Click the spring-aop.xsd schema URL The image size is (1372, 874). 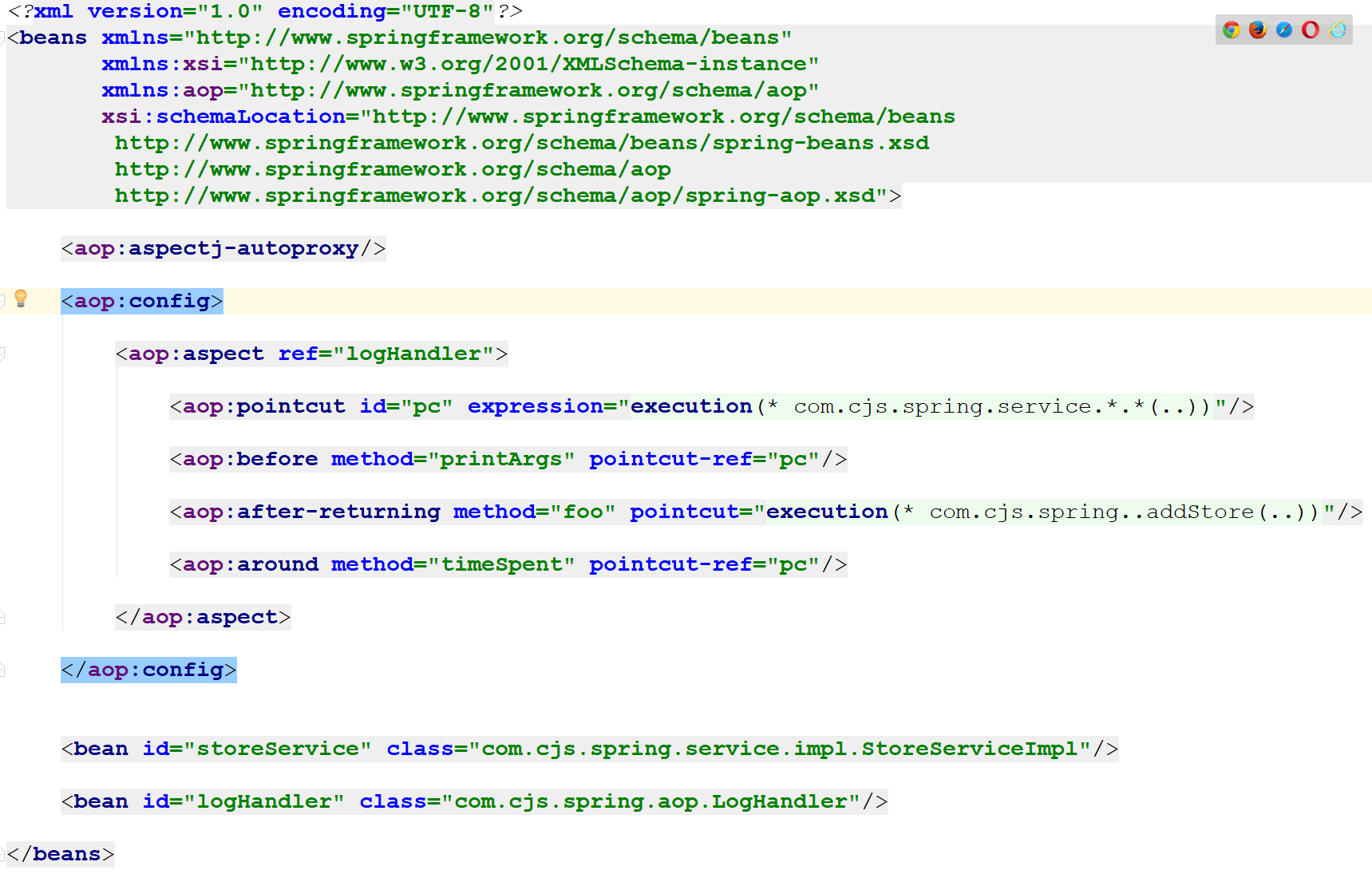coord(495,196)
